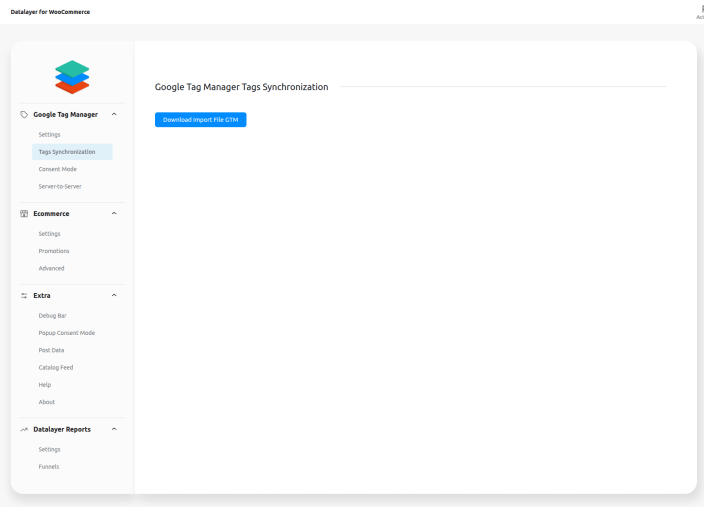This screenshot has width=704, height=507.
Task: Open Catalog Feed page
Action: click(56, 367)
